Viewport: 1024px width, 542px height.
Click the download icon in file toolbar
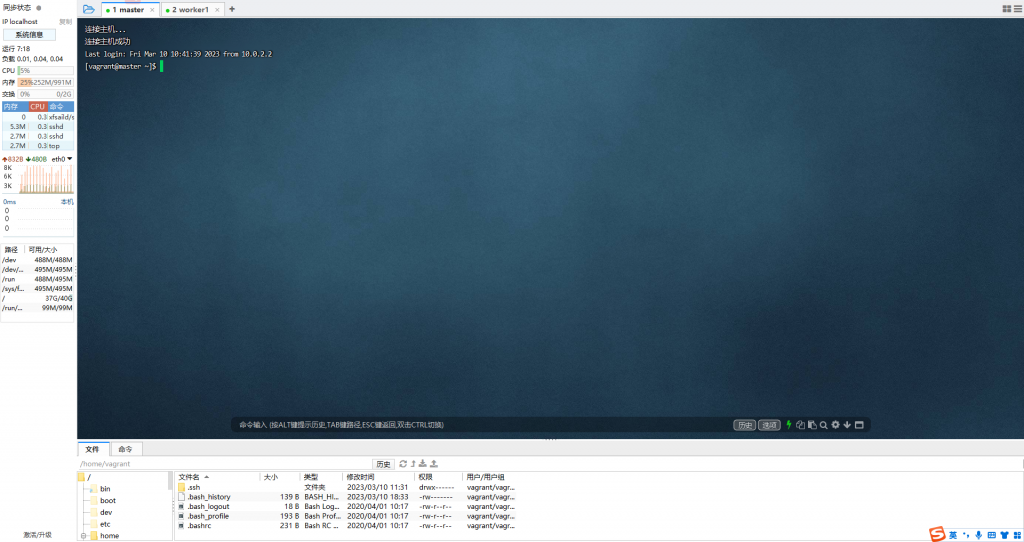tap(423, 464)
